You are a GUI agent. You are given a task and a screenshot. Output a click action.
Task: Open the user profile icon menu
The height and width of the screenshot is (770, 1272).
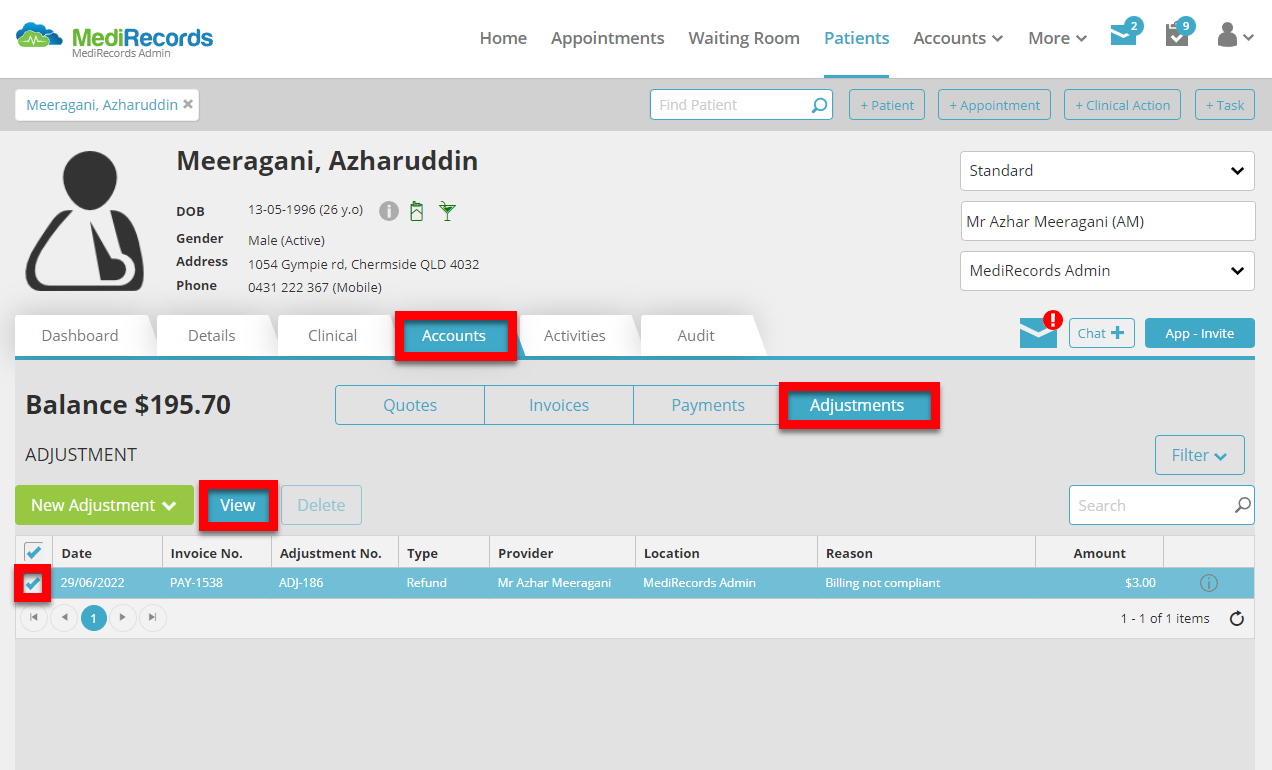pos(1235,36)
